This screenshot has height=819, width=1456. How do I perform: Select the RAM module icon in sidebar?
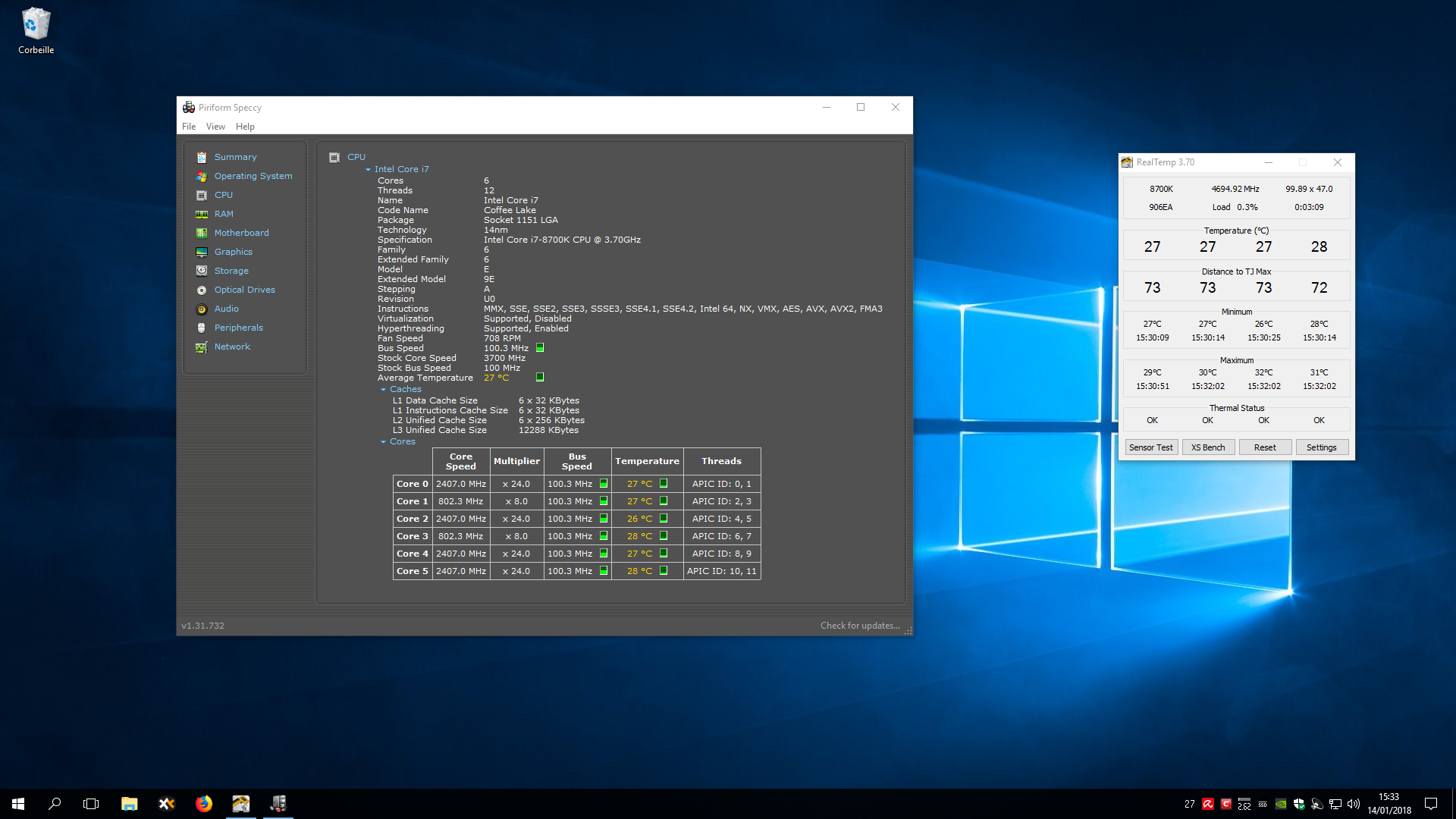pyautogui.click(x=201, y=214)
